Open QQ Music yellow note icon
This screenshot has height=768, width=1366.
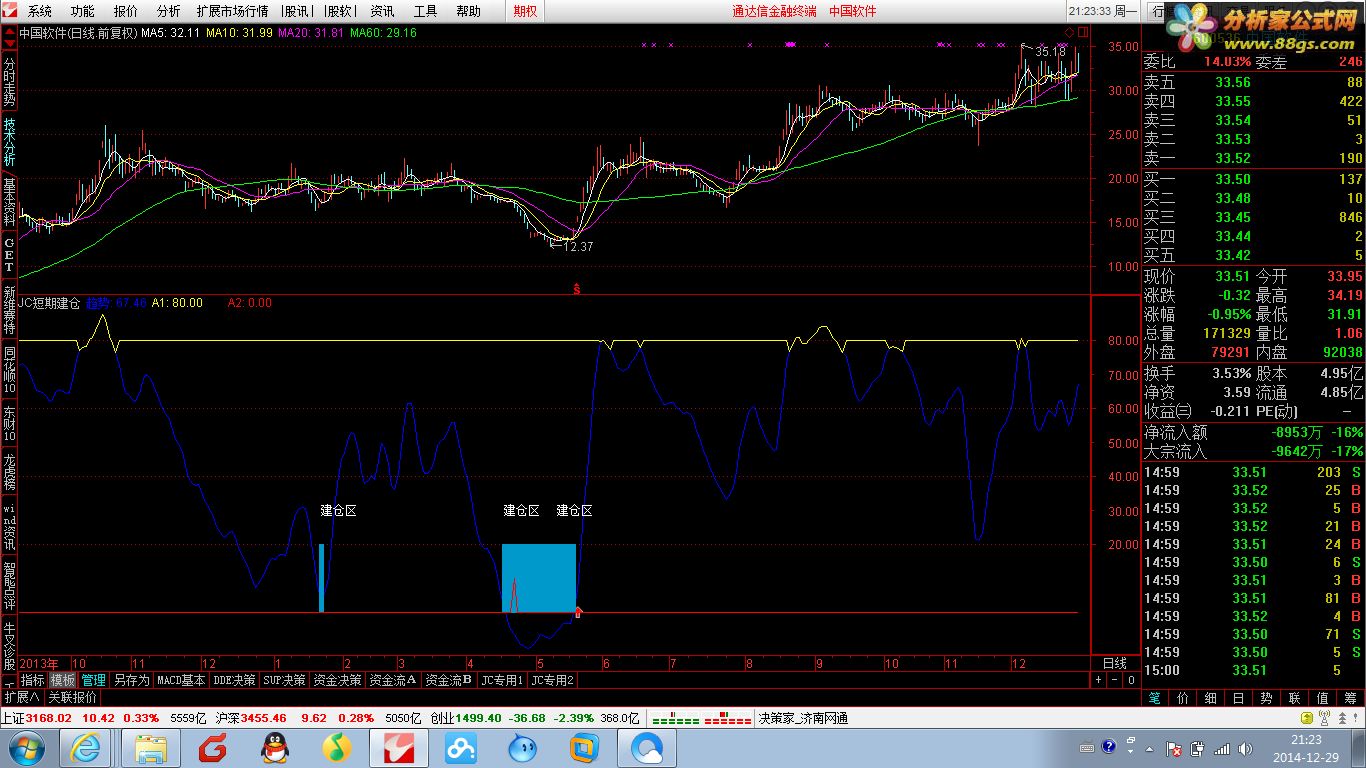click(x=337, y=748)
